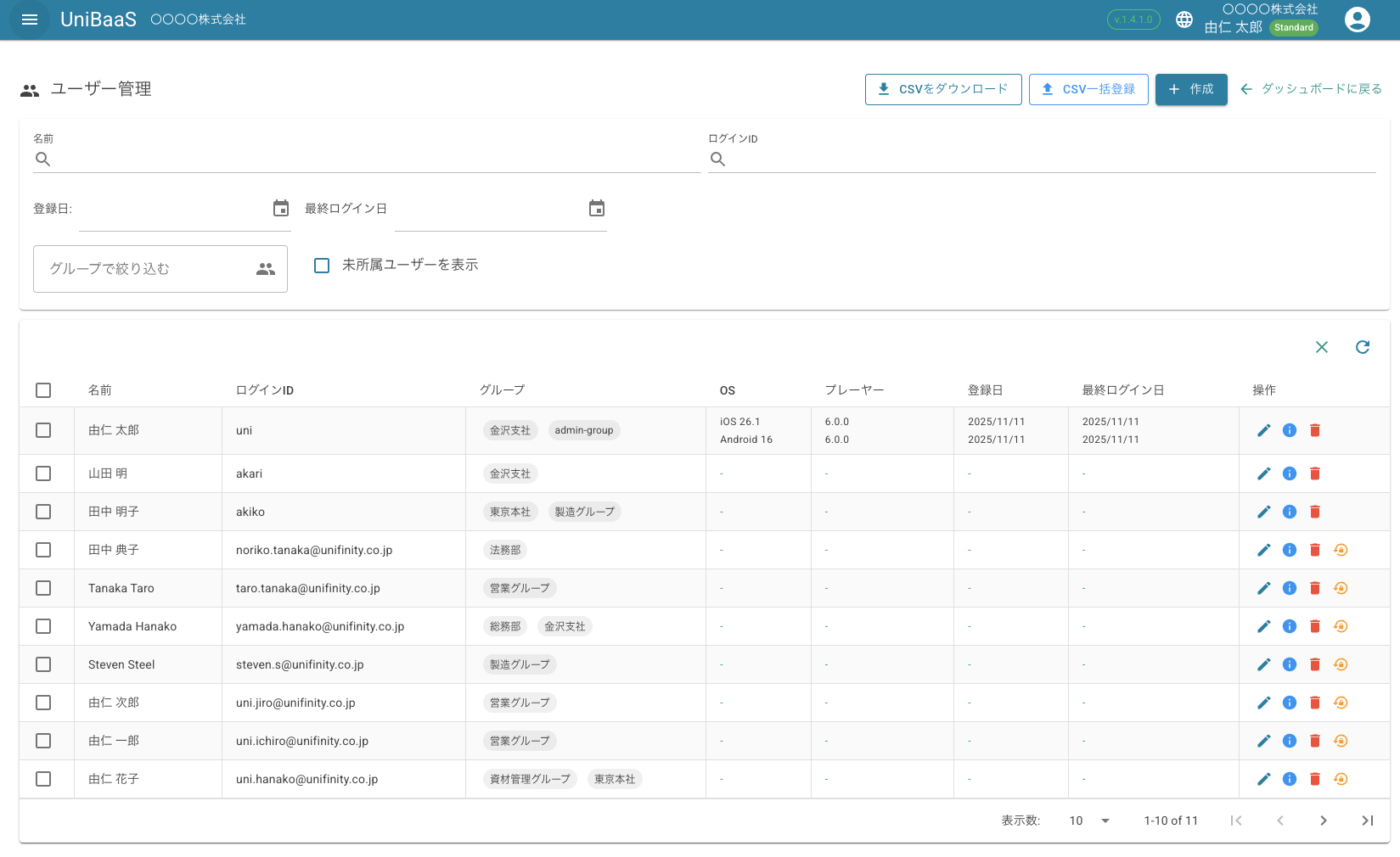Image resolution: width=1400 pixels, height=857 pixels.
Task: Check the row checkbox for Yamada Hanako
Action: click(x=43, y=626)
